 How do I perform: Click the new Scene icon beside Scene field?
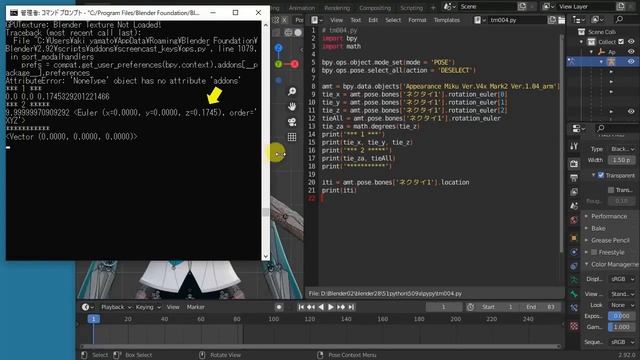click(x=522, y=7)
